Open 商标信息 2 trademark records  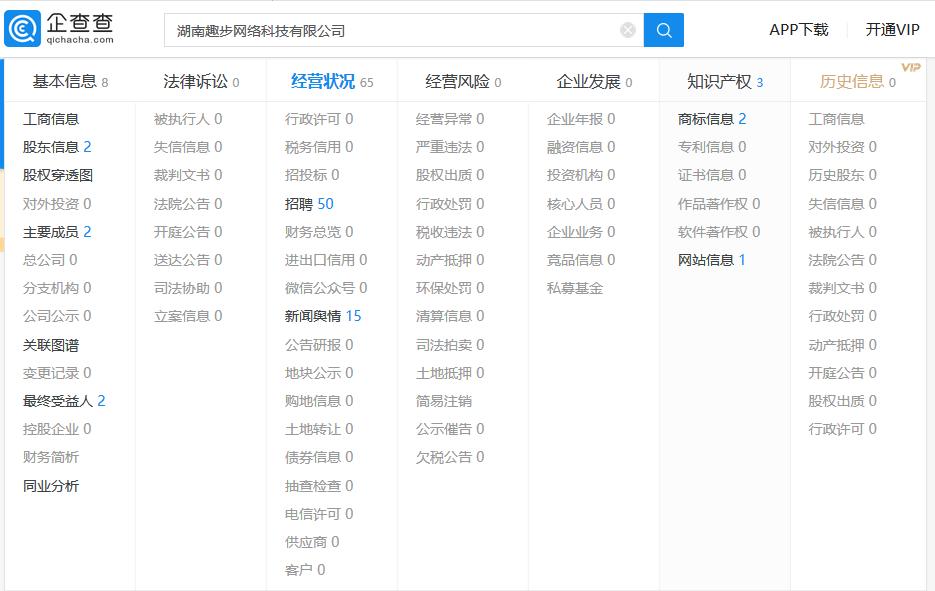coord(711,118)
